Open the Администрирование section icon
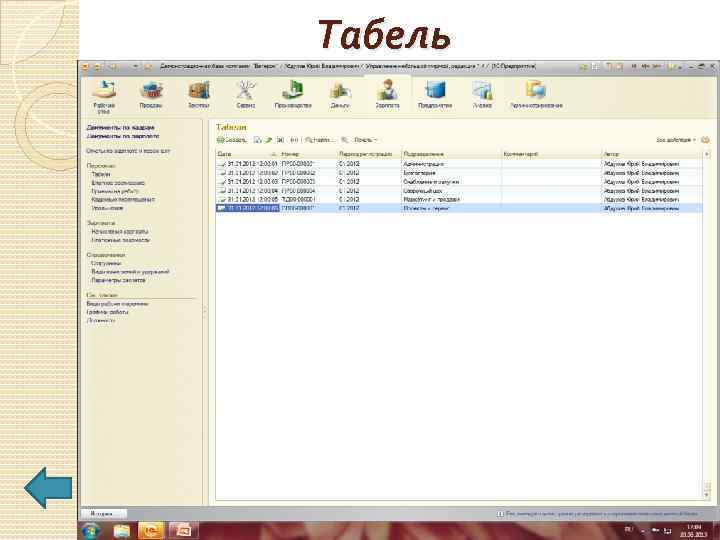This screenshot has height=540, width=720. [536, 95]
